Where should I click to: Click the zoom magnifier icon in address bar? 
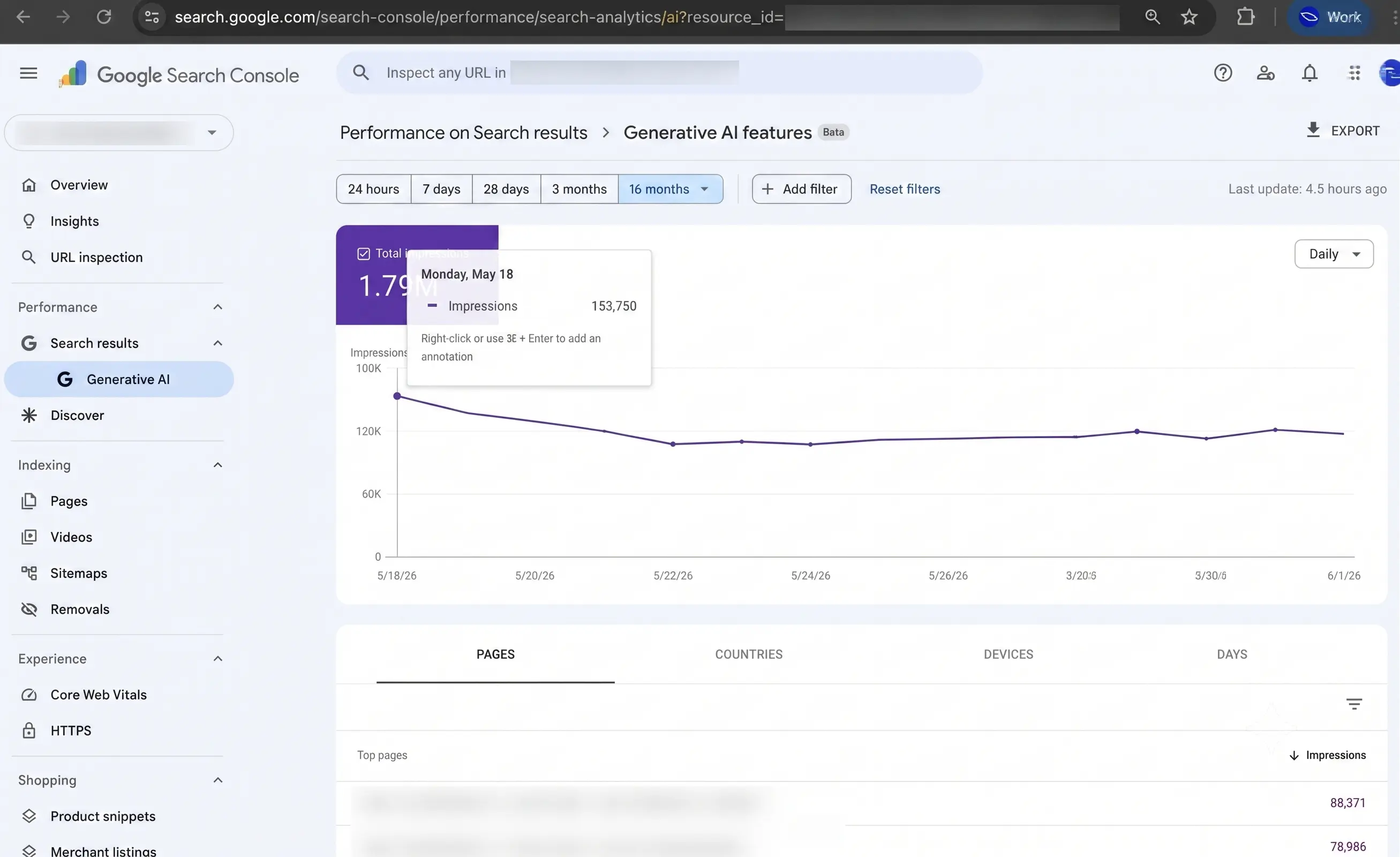click(1152, 17)
